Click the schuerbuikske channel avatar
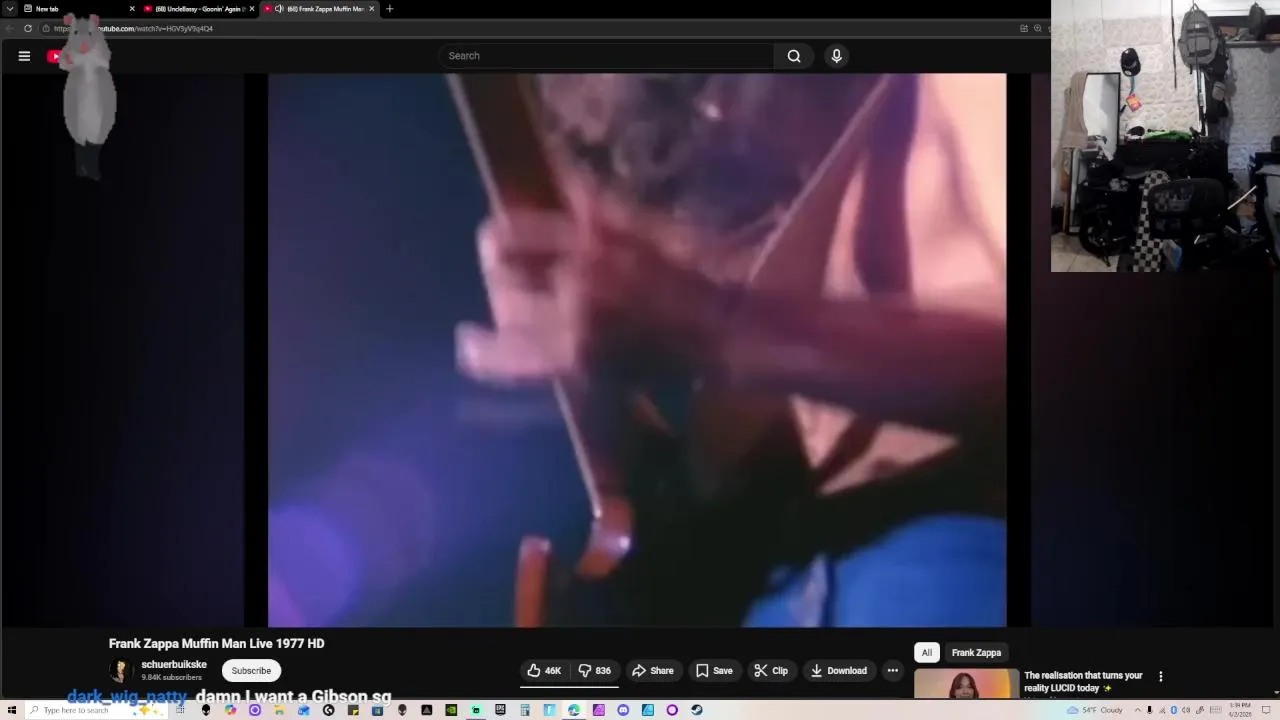1280x720 pixels. [x=121, y=671]
